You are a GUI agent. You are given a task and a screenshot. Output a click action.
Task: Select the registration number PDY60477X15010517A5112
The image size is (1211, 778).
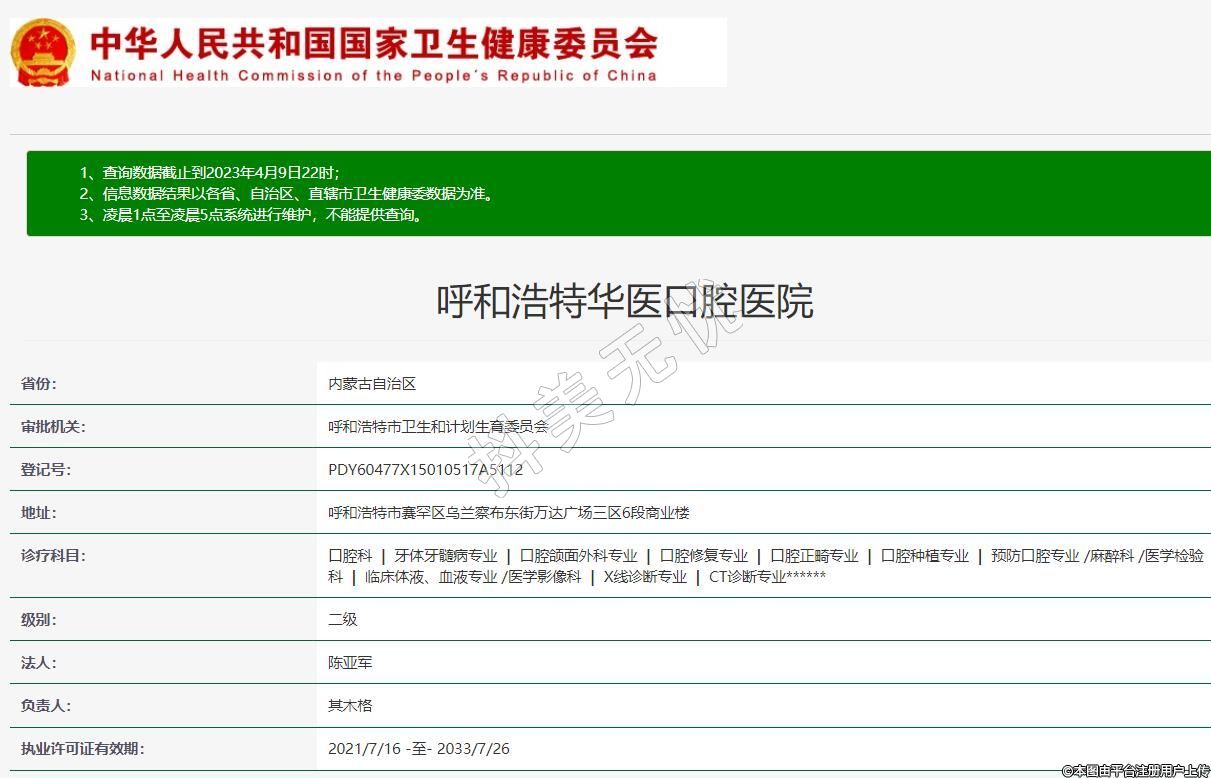point(425,470)
